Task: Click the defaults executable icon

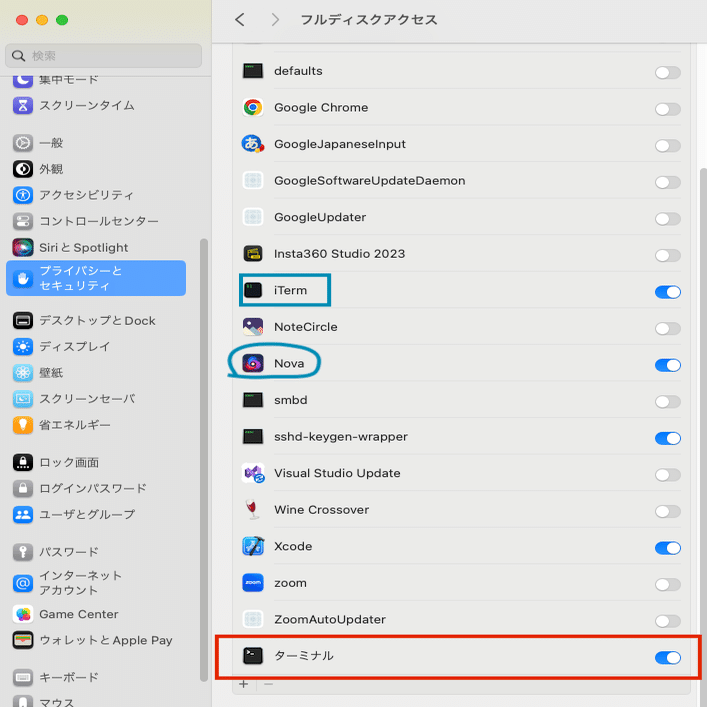Action: [252, 71]
